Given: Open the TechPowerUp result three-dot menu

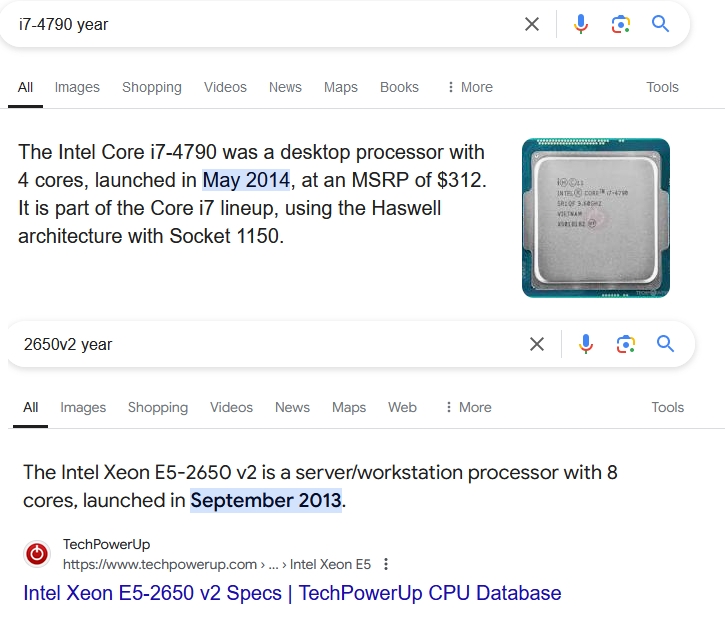Looking at the screenshot, I should [x=386, y=564].
